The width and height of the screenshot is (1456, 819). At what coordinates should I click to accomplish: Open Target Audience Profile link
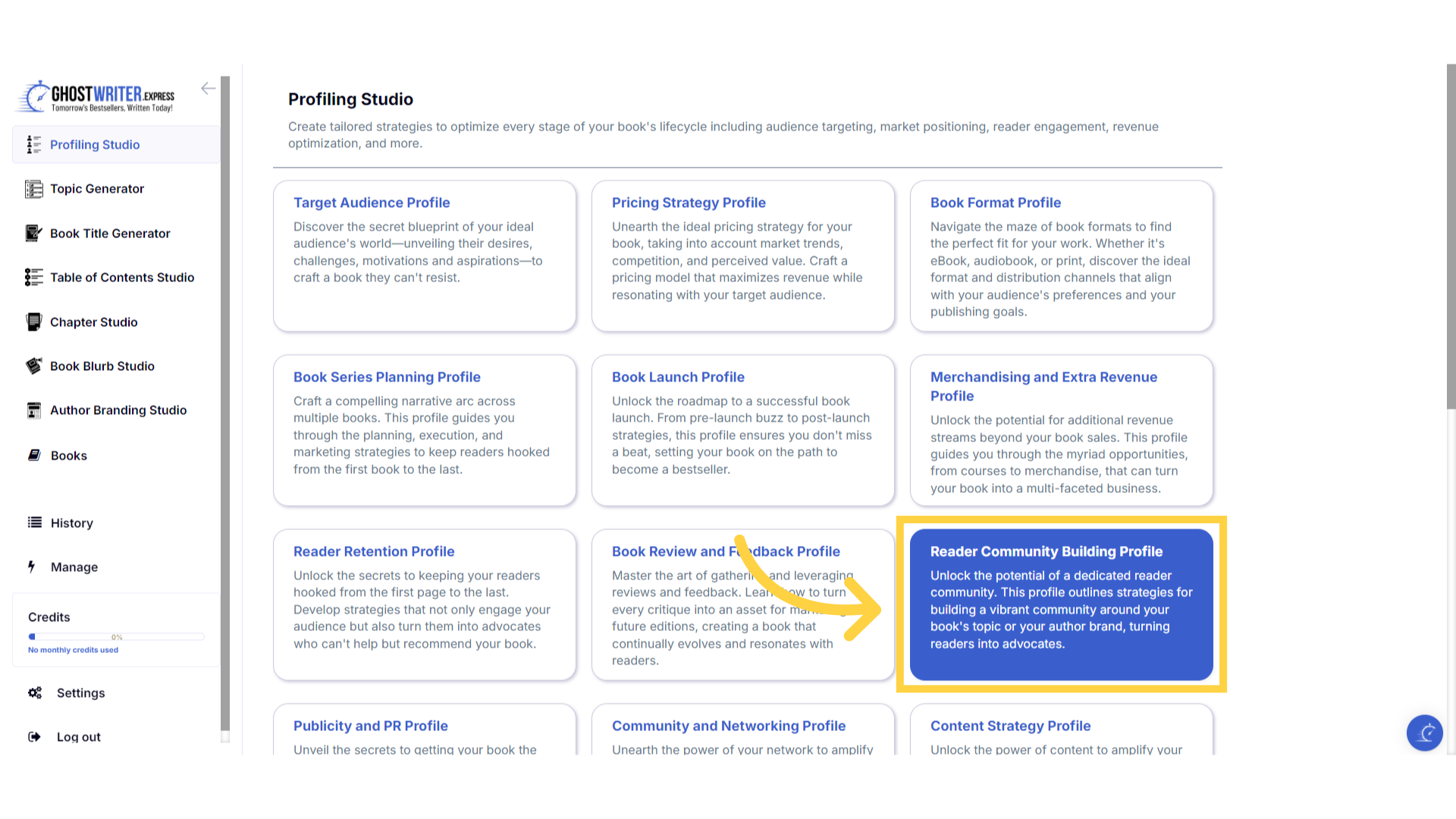[x=372, y=202]
